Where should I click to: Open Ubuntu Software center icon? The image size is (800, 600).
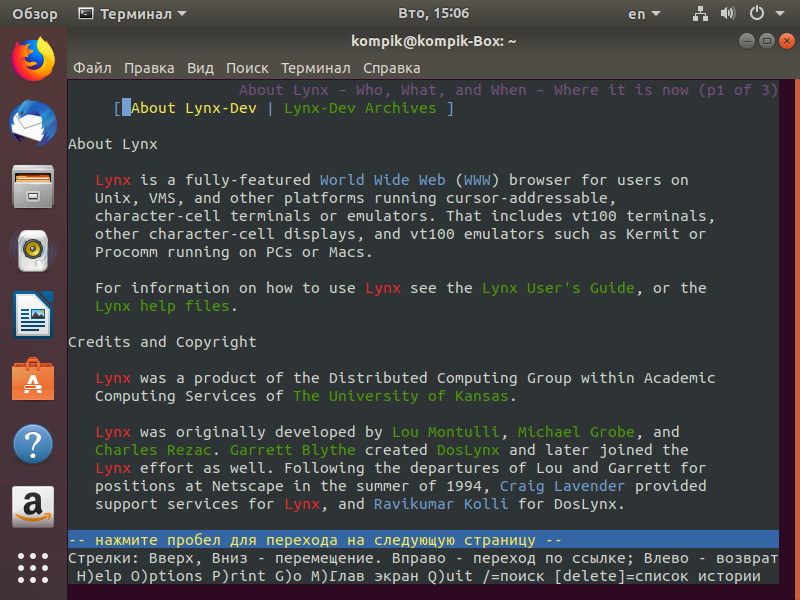(x=33, y=379)
